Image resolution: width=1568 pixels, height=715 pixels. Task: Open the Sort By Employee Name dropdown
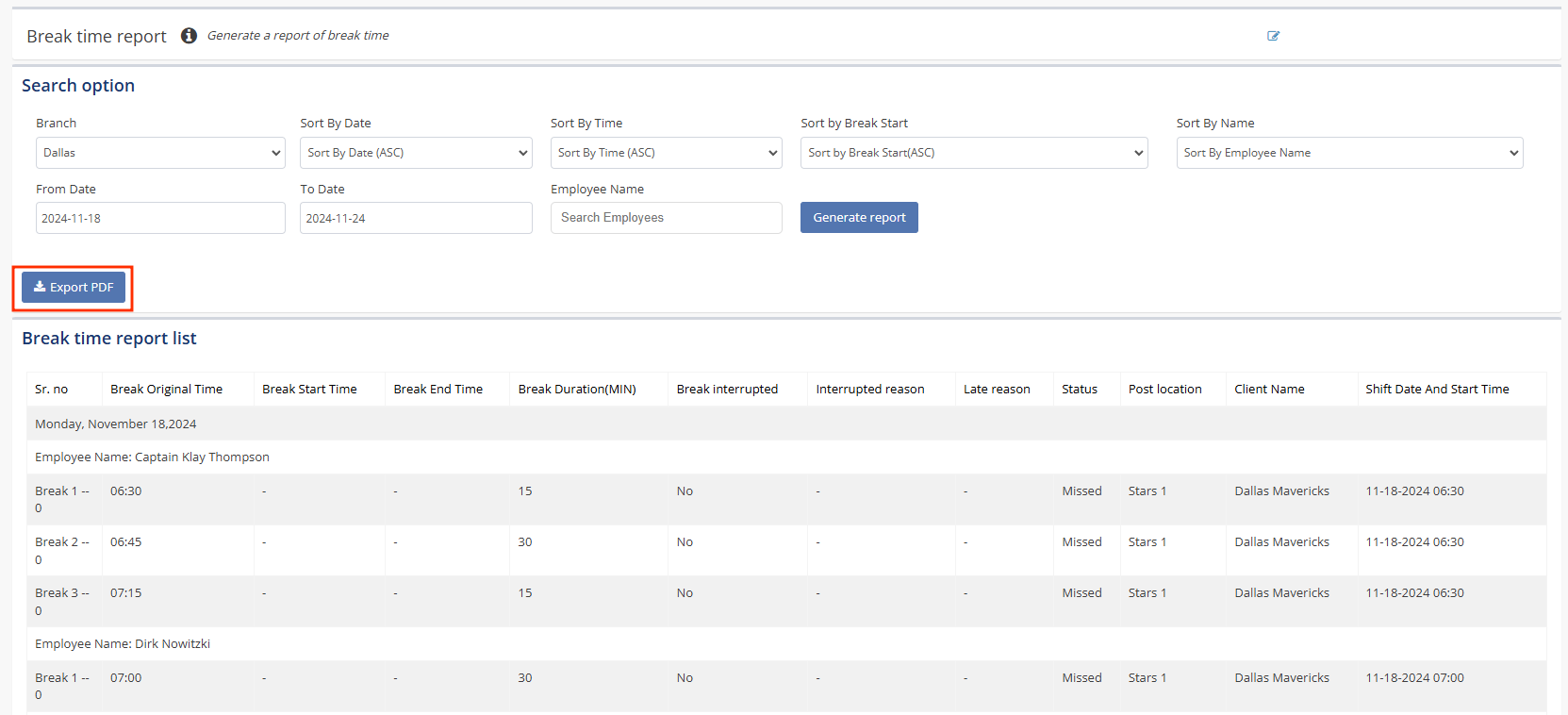click(1348, 153)
